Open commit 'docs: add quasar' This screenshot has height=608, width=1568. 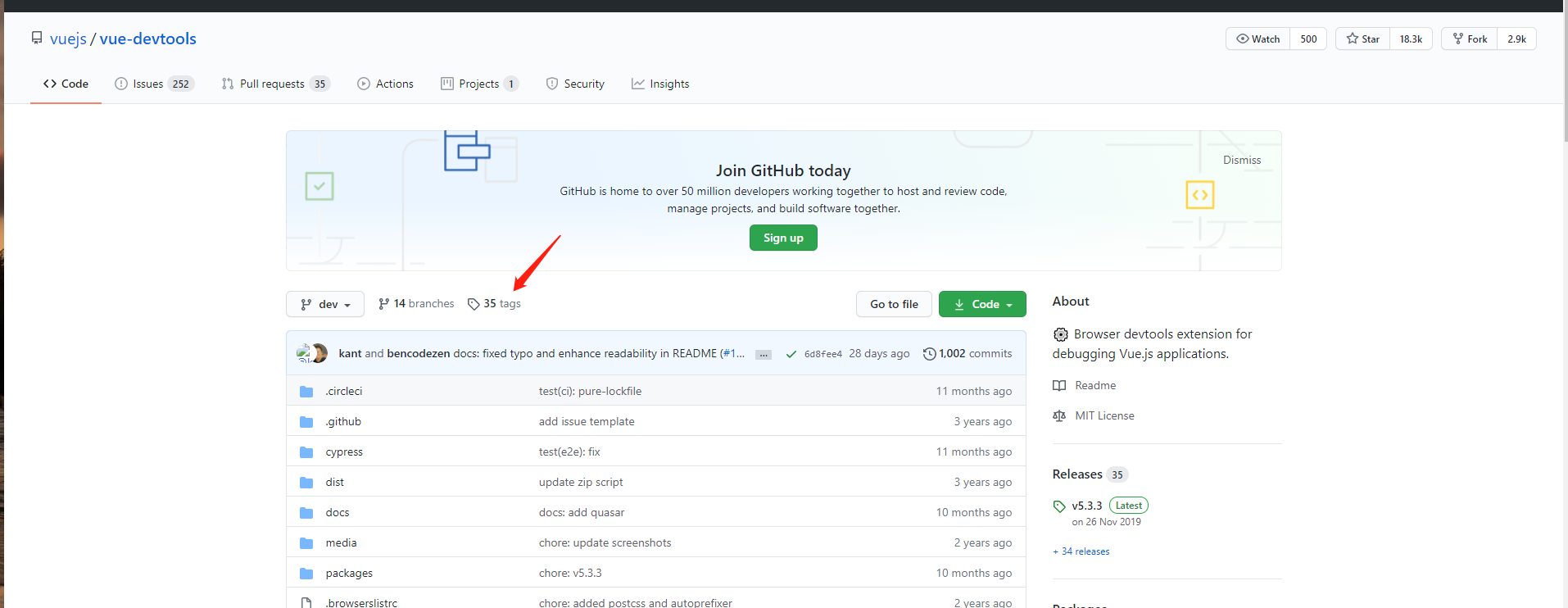click(582, 512)
